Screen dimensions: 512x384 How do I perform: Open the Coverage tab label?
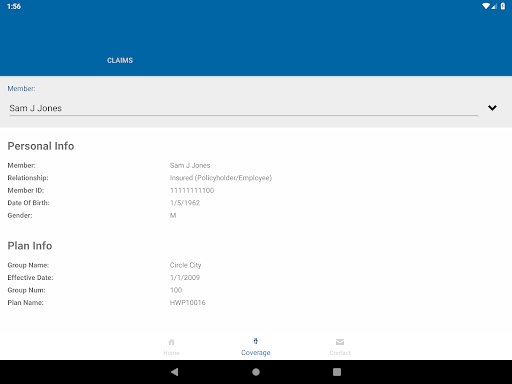[x=256, y=353]
